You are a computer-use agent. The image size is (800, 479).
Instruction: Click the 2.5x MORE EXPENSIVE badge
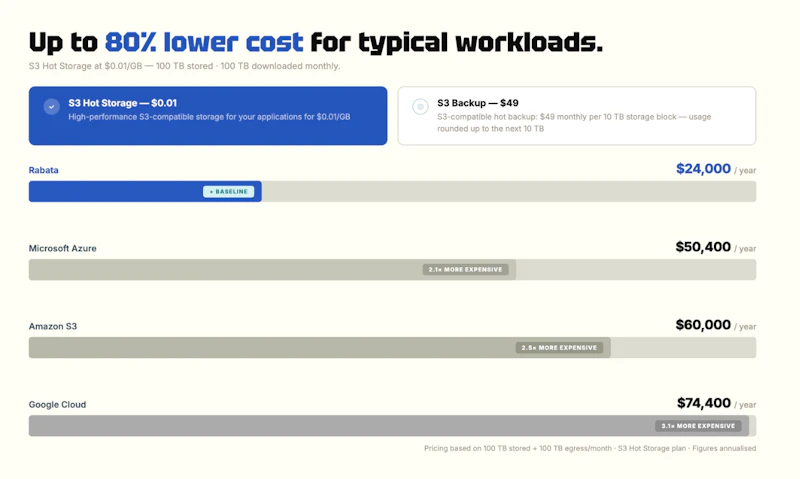click(x=559, y=348)
